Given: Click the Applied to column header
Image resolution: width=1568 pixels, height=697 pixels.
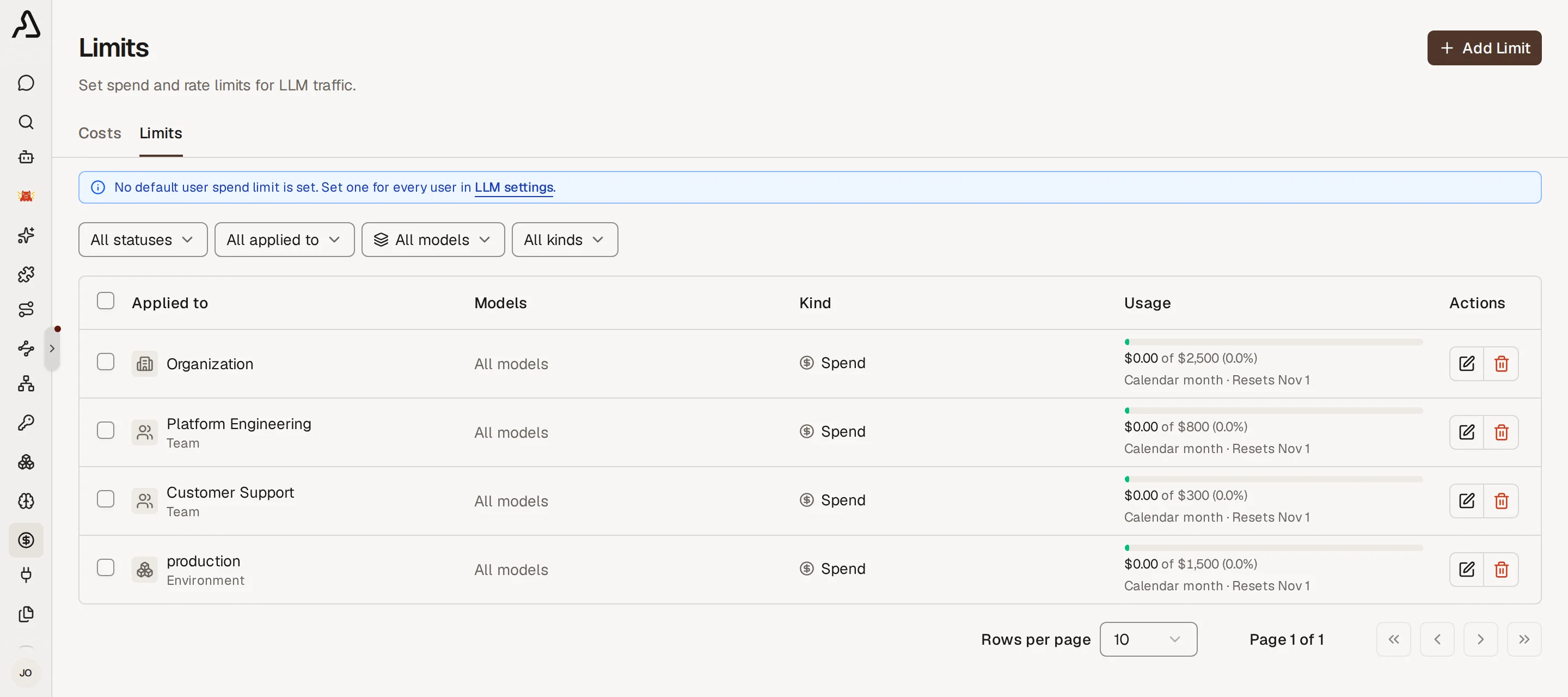Looking at the screenshot, I should (x=170, y=303).
